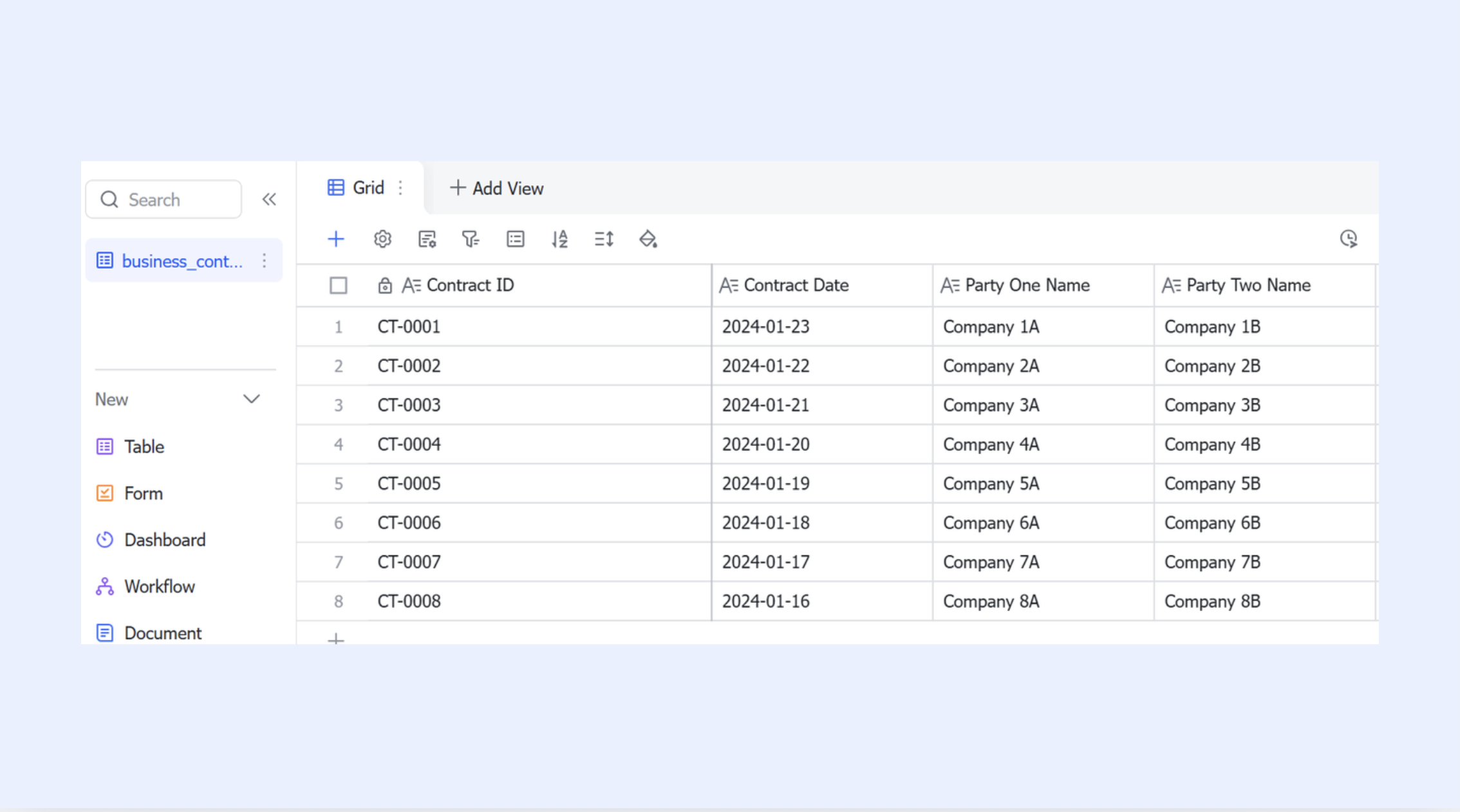Open the A-Z sort icon

tap(559, 239)
